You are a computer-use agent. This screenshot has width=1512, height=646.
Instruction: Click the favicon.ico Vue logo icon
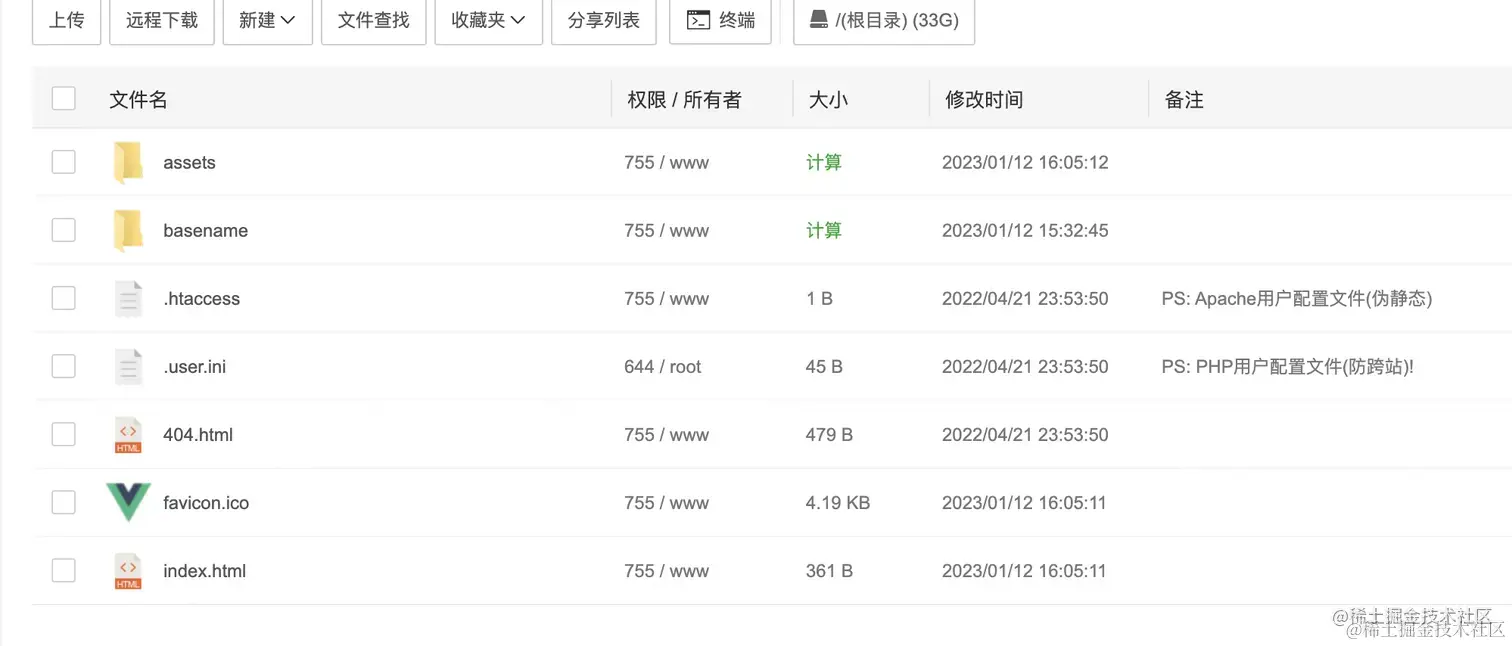[128, 502]
